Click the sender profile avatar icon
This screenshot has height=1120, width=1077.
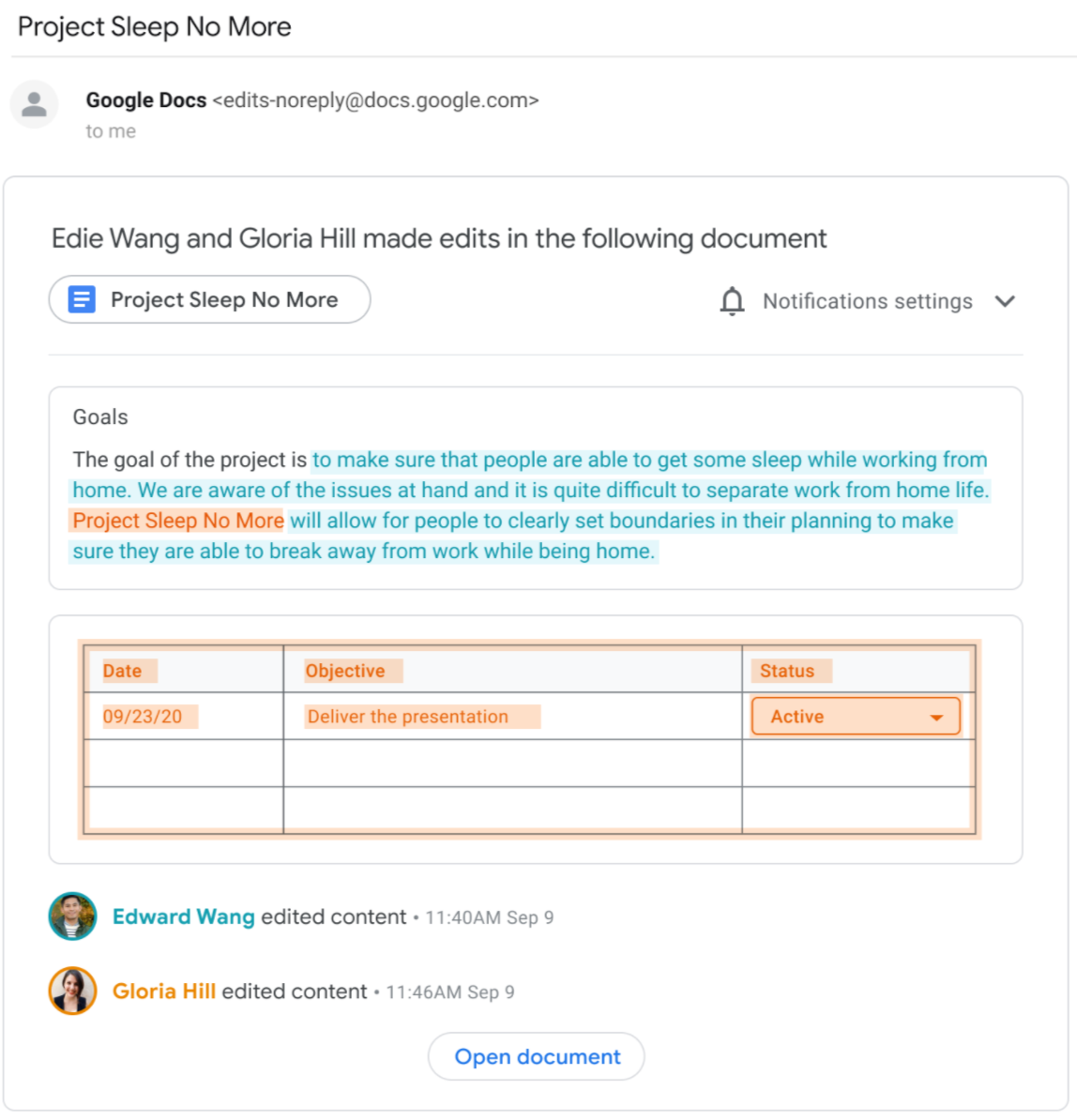tap(34, 105)
